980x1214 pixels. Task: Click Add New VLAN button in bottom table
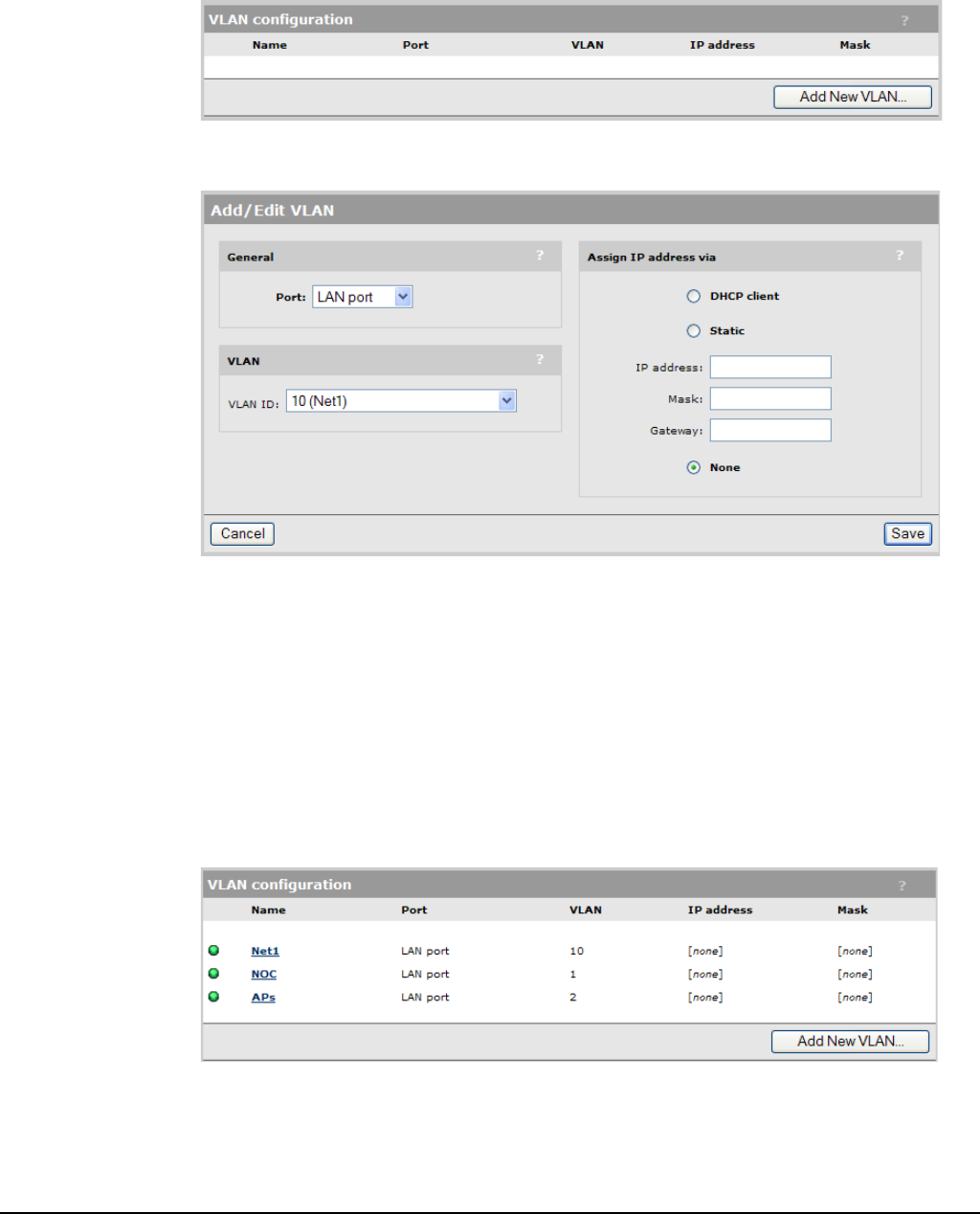851,1042
